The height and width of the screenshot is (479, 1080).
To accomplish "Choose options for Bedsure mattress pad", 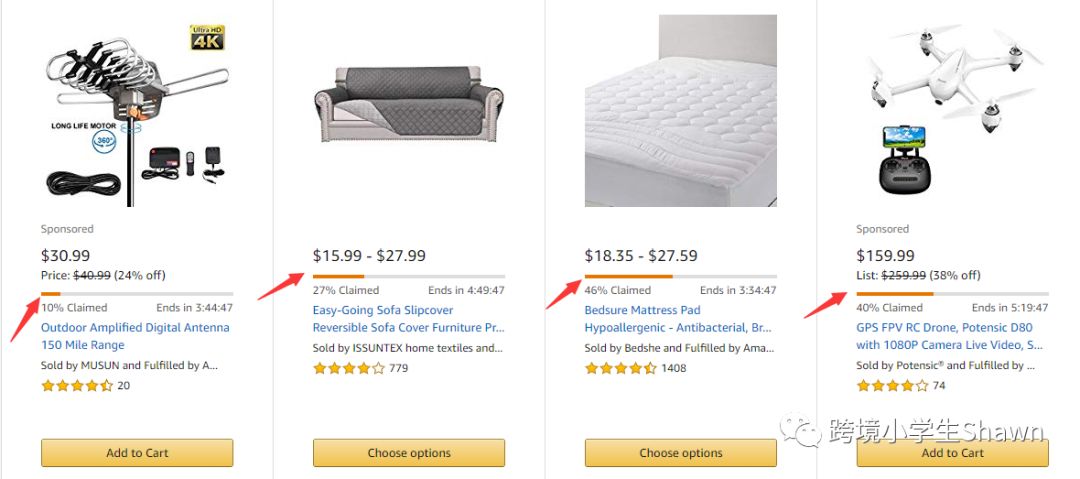I will tap(681, 453).
